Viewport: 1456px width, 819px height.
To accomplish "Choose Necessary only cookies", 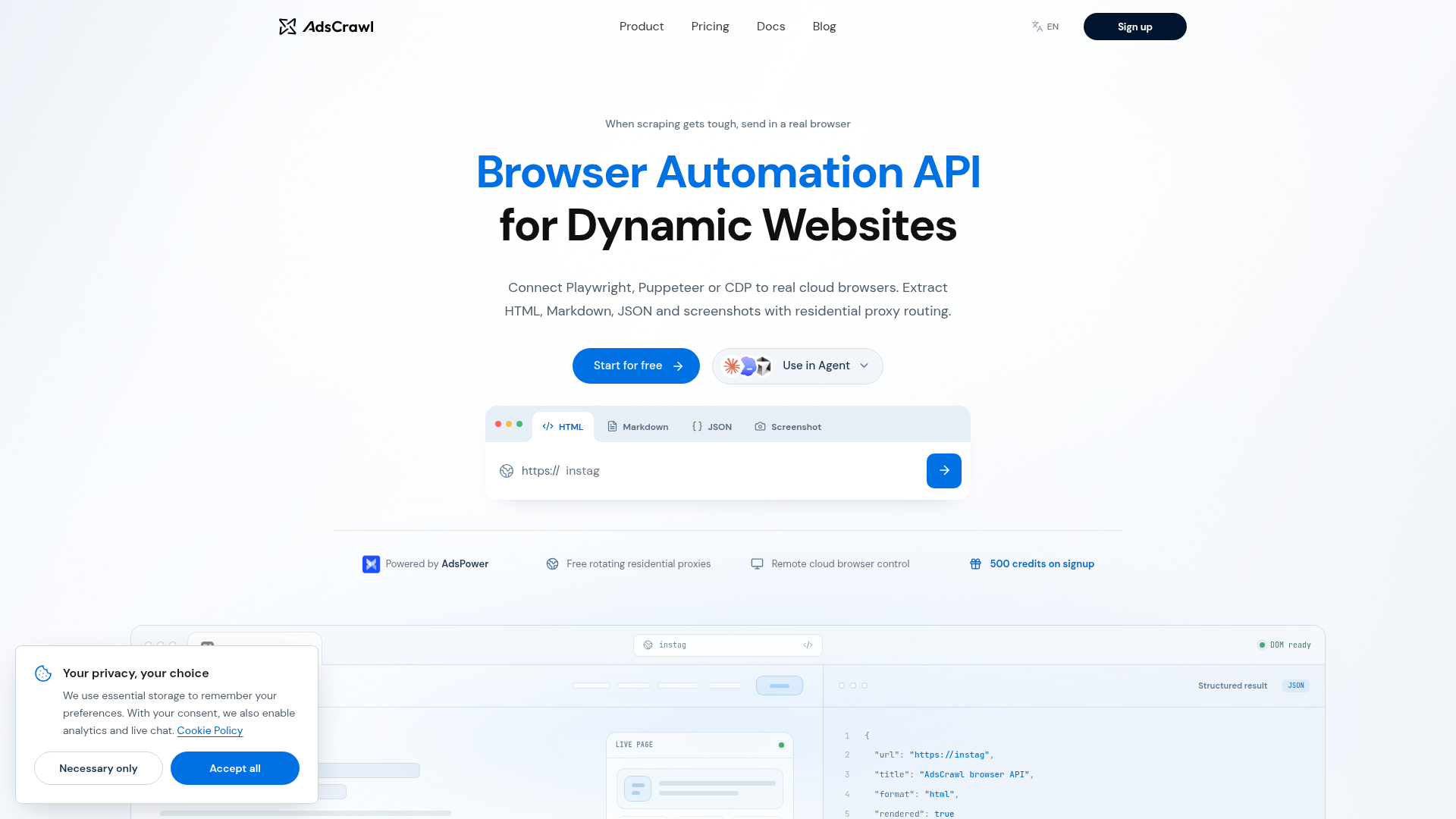I will tap(99, 768).
